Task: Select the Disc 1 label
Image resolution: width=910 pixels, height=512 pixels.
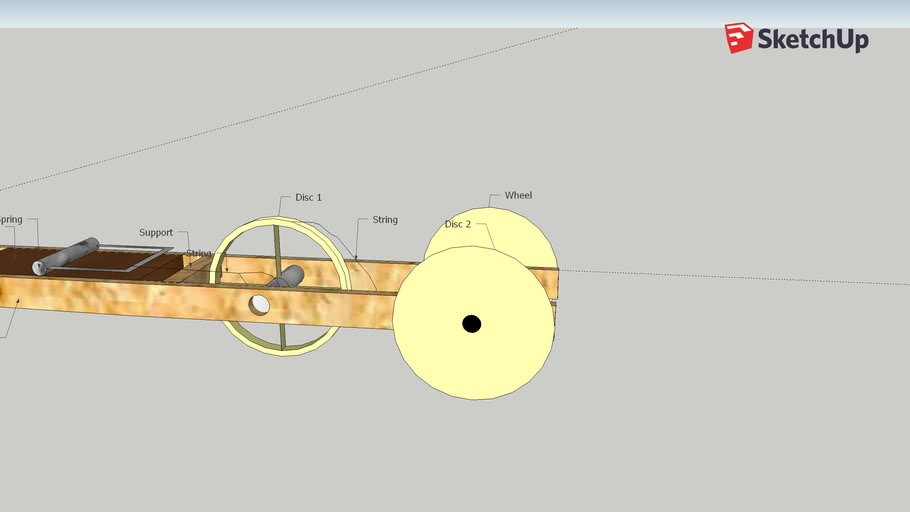Action: [308, 197]
